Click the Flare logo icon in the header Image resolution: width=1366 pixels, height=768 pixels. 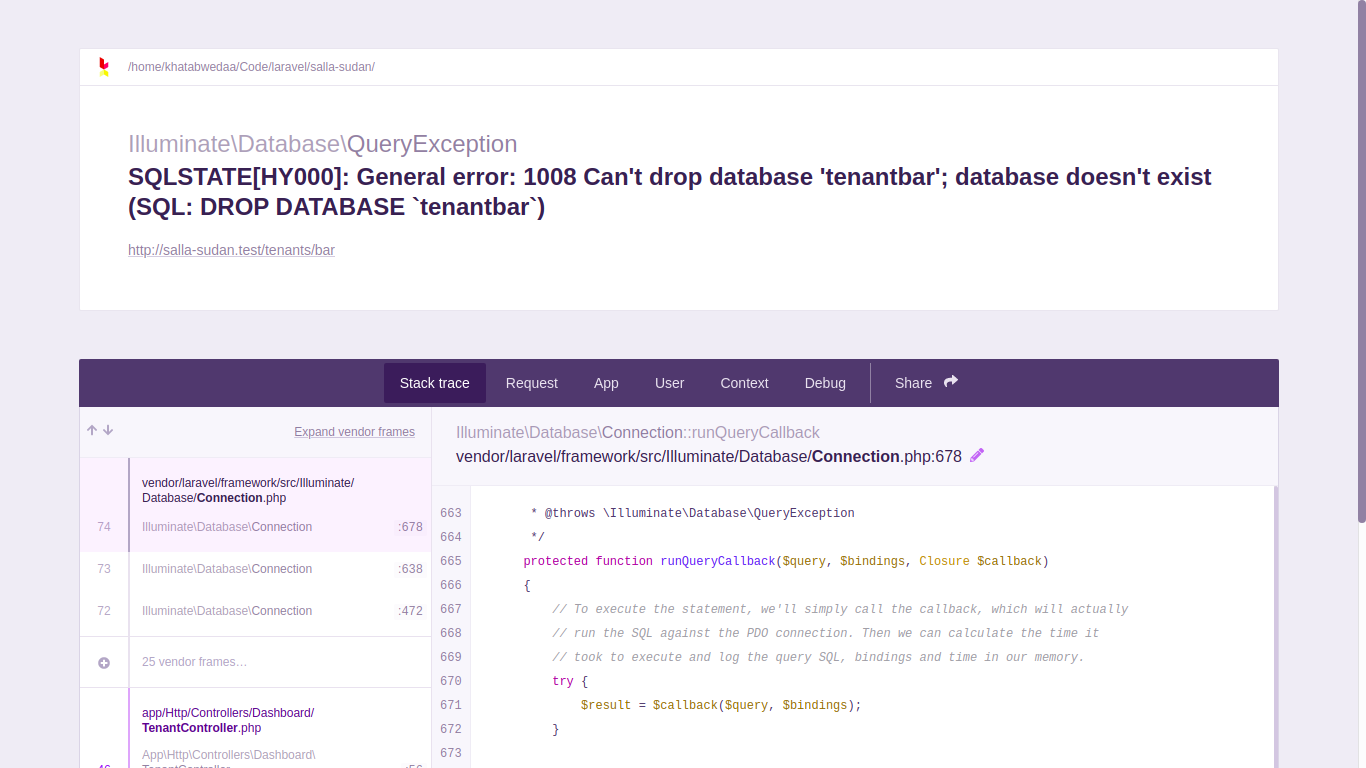pos(104,66)
